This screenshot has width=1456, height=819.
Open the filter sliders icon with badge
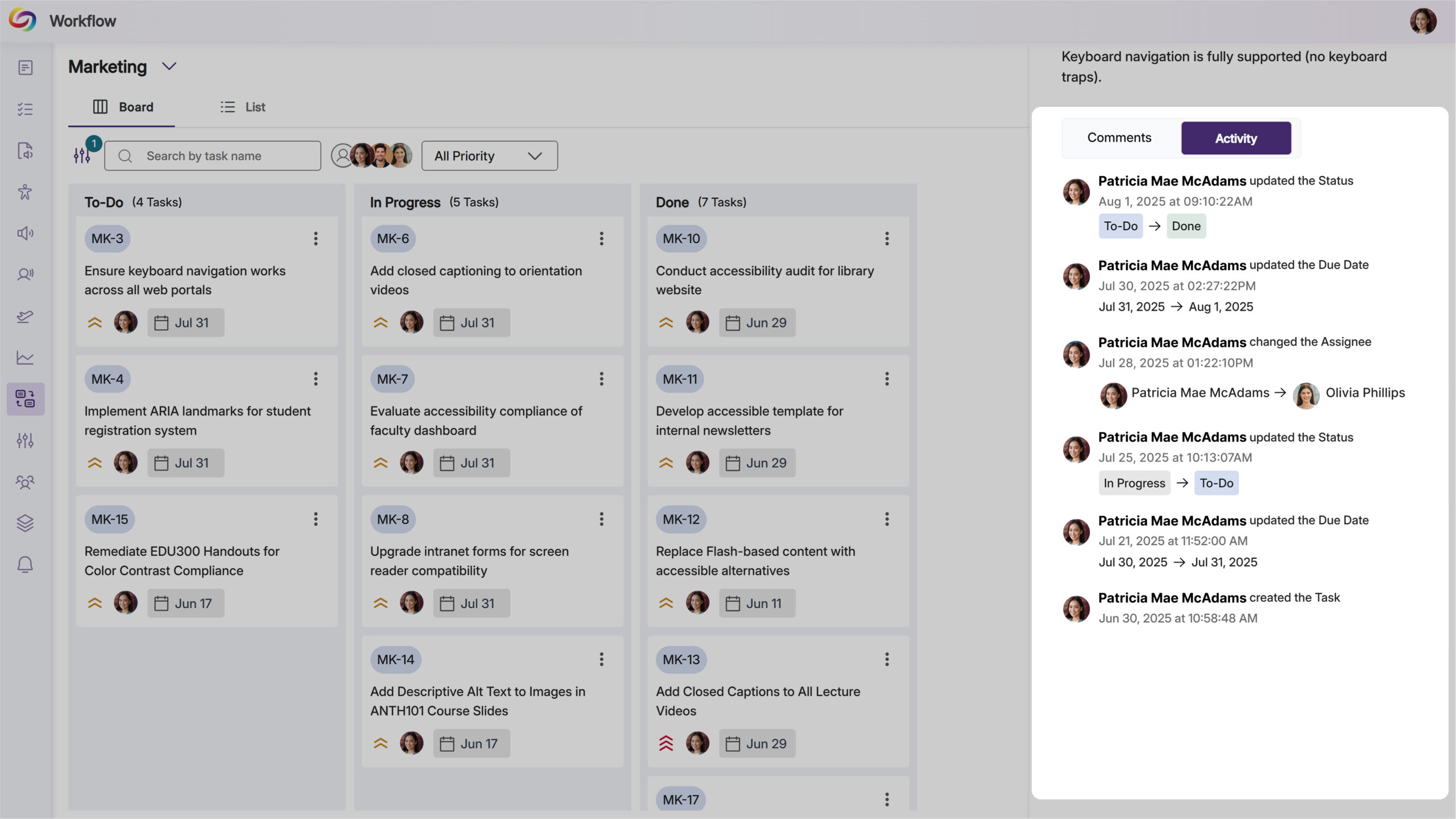[x=82, y=155]
